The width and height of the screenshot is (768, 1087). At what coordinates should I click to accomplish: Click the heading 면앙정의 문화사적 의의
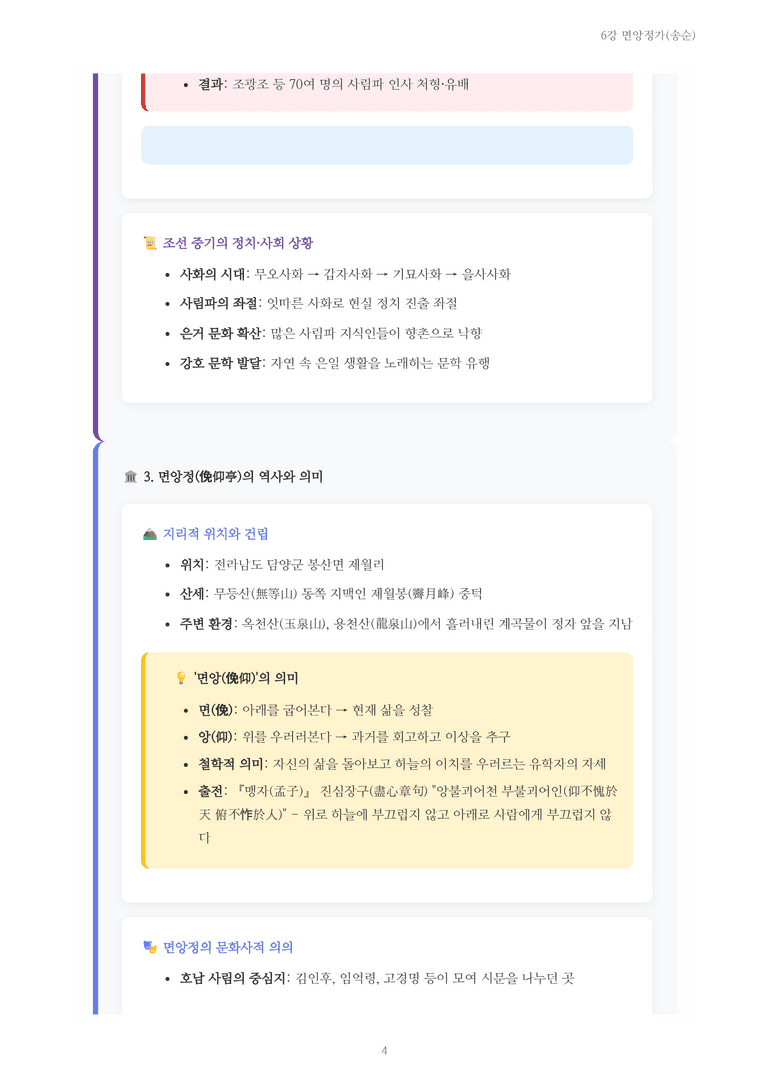228,947
